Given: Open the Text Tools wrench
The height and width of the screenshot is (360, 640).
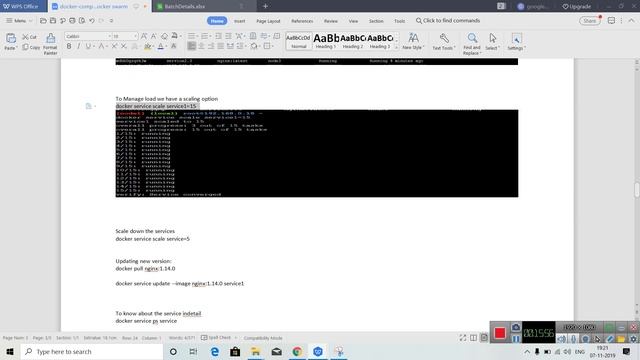Looking at the screenshot, I should click(x=444, y=38).
